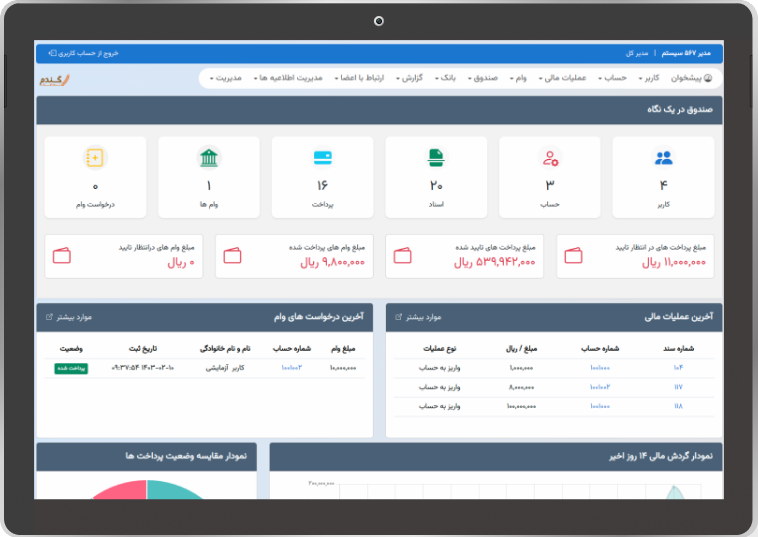
Task: Open the بانک dropdown menu
Action: 446,78
